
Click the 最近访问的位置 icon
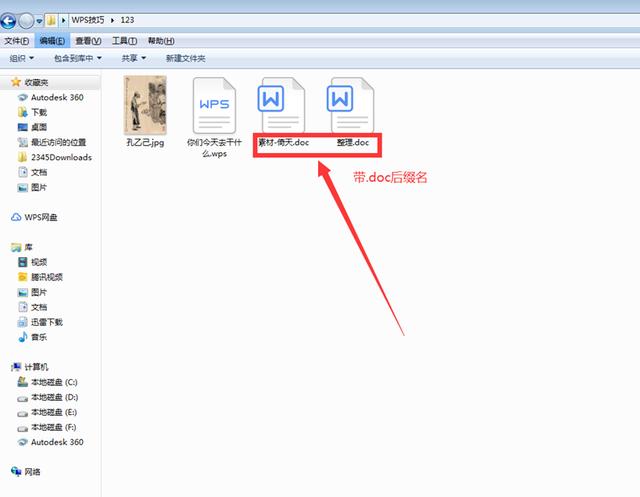[22, 142]
